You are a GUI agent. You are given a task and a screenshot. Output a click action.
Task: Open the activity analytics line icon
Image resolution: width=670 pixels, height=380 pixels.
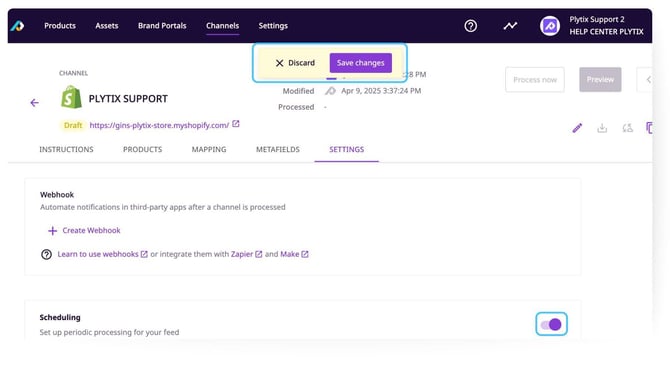(510, 26)
